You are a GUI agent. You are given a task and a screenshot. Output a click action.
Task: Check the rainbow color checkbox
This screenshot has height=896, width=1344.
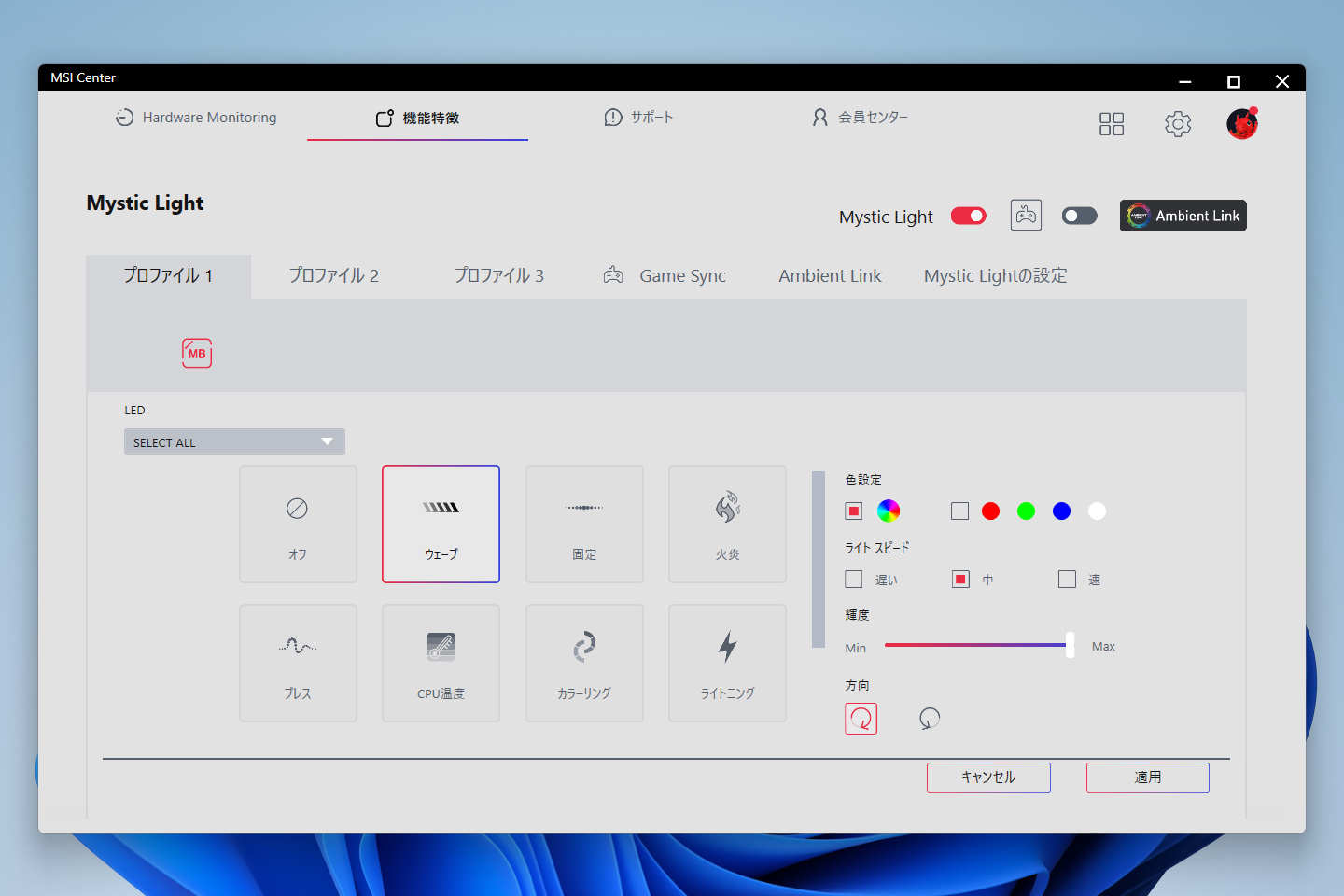tap(853, 511)
